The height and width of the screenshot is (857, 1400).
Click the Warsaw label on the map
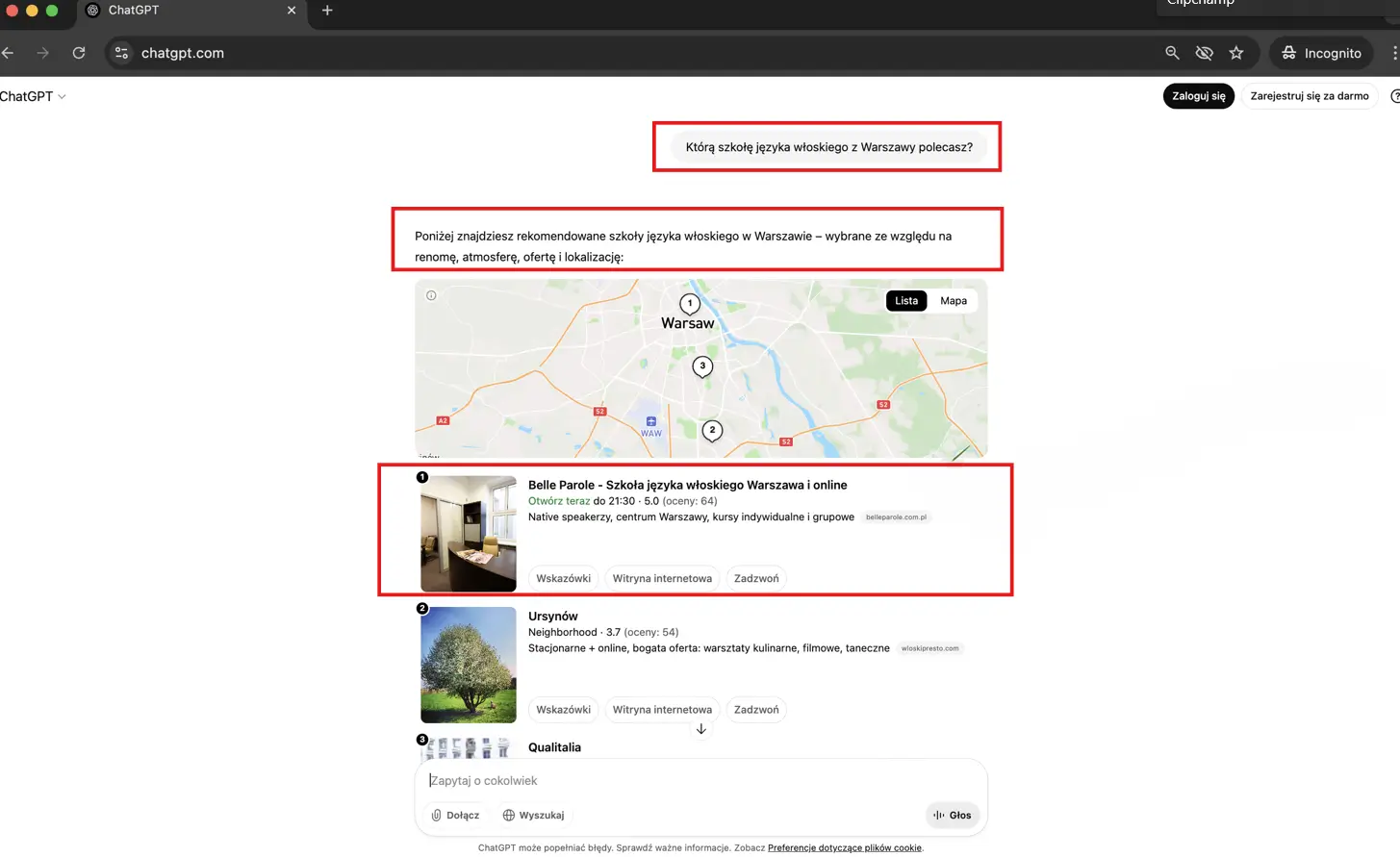click(688, 324)
